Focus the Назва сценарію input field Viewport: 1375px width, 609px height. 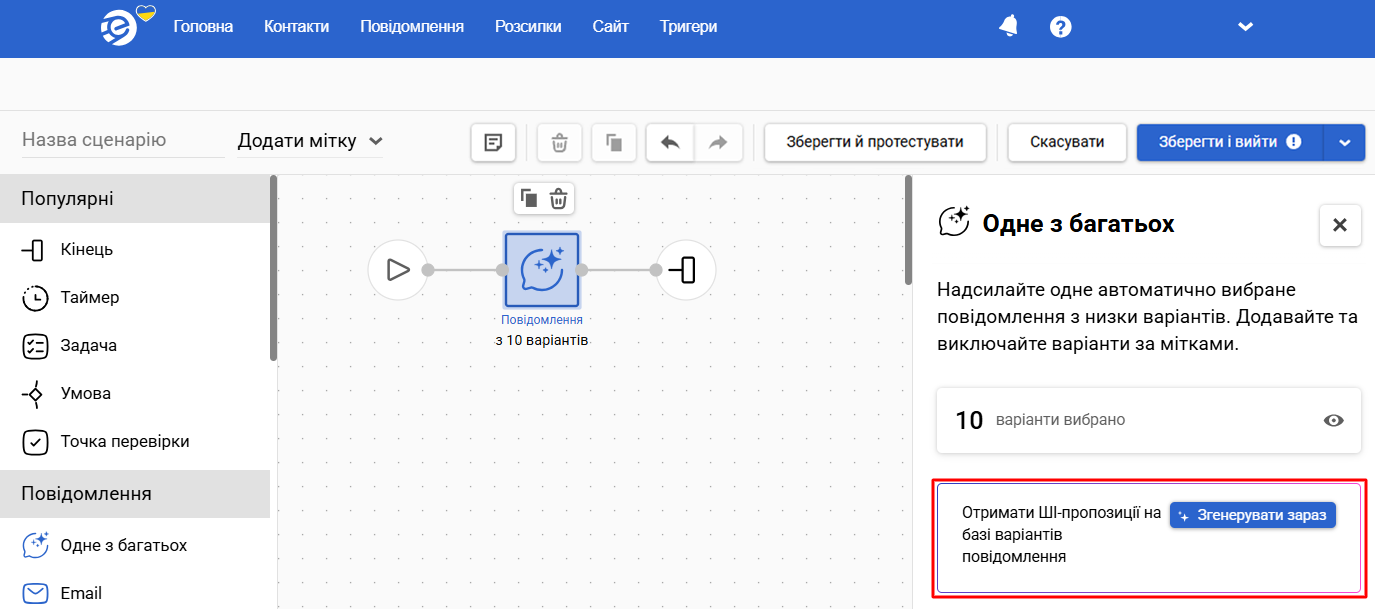pyautogui.click(x=123, y=140)
